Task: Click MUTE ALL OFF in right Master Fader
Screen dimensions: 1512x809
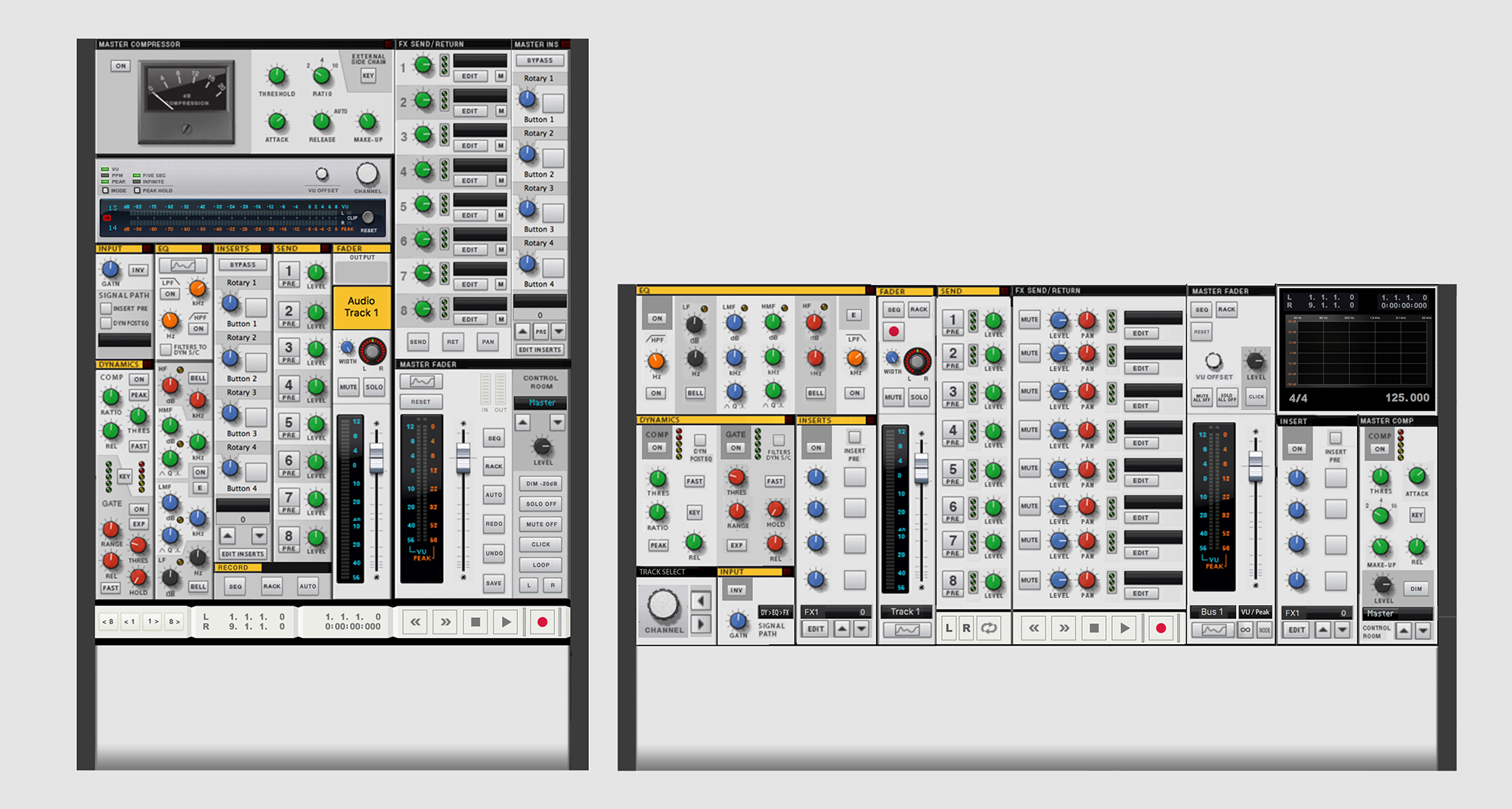Action: pos(1201,397)
